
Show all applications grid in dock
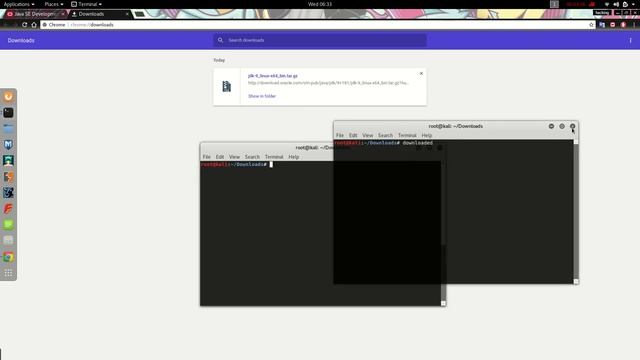pyautogui.click(x=8, y=273)
